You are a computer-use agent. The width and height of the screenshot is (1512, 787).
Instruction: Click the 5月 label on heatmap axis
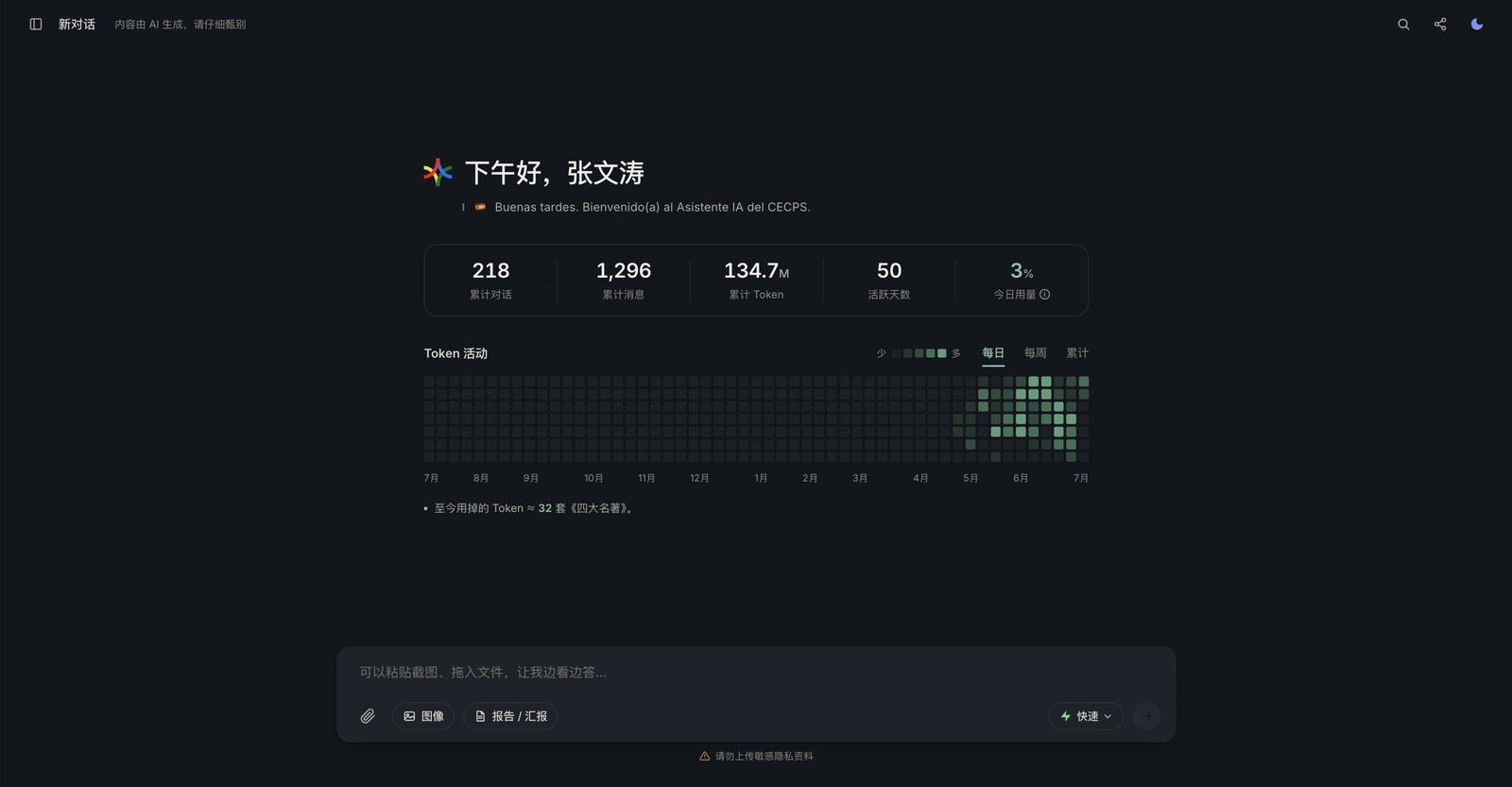[x=971, y=478]
